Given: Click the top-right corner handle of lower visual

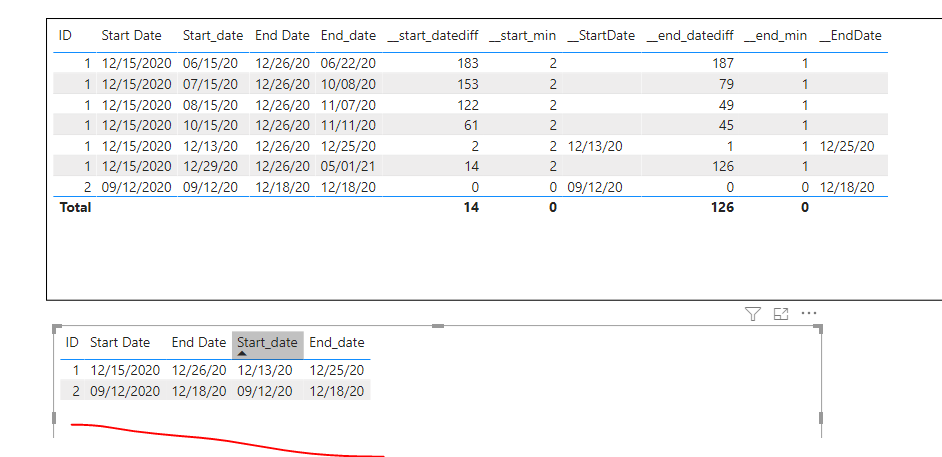Looking at the screenshot, I should pos(819,328).
